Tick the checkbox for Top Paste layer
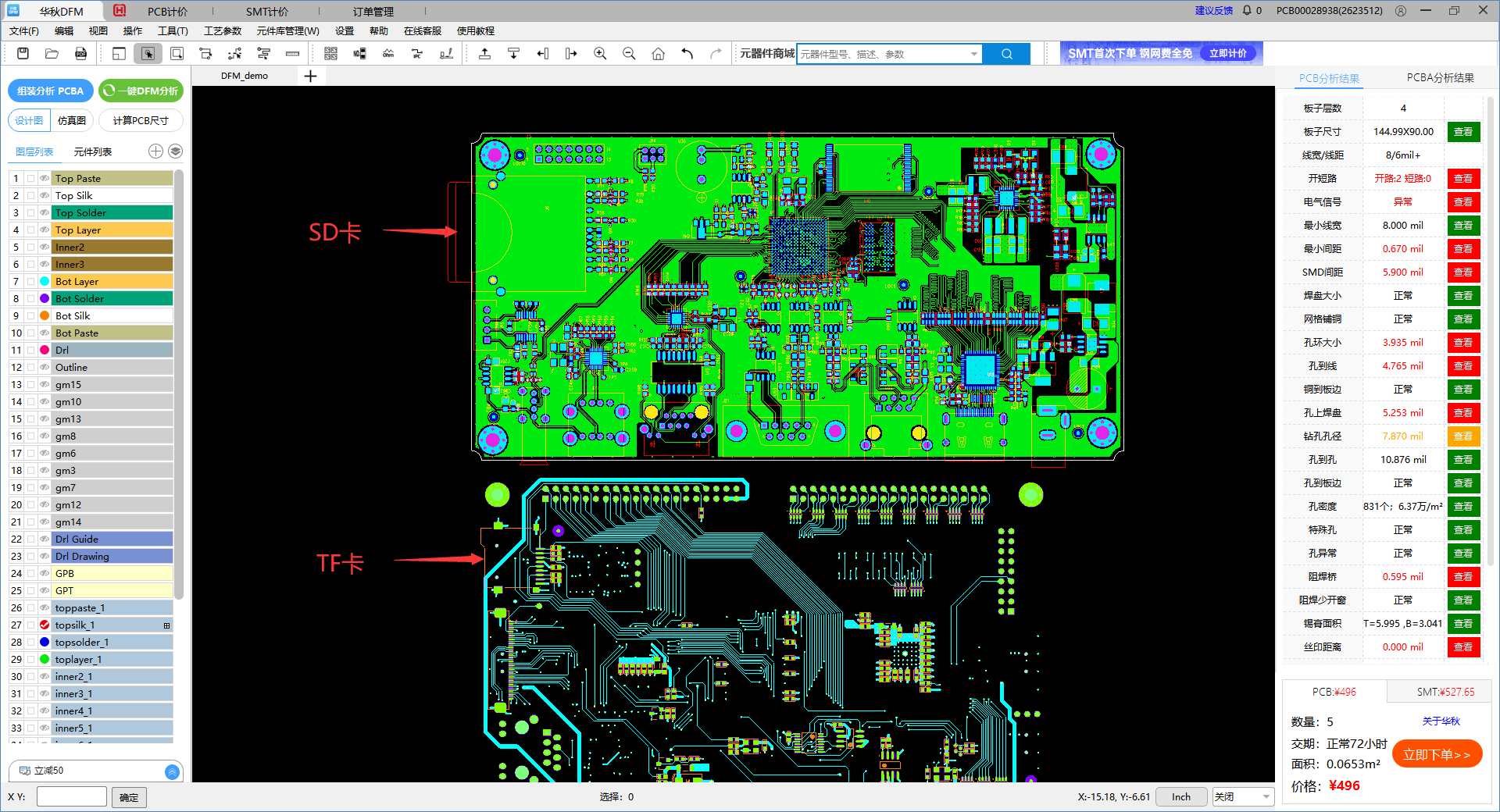Image resolution: width=1500 pixels, height=812 pixels. point(30,179)
